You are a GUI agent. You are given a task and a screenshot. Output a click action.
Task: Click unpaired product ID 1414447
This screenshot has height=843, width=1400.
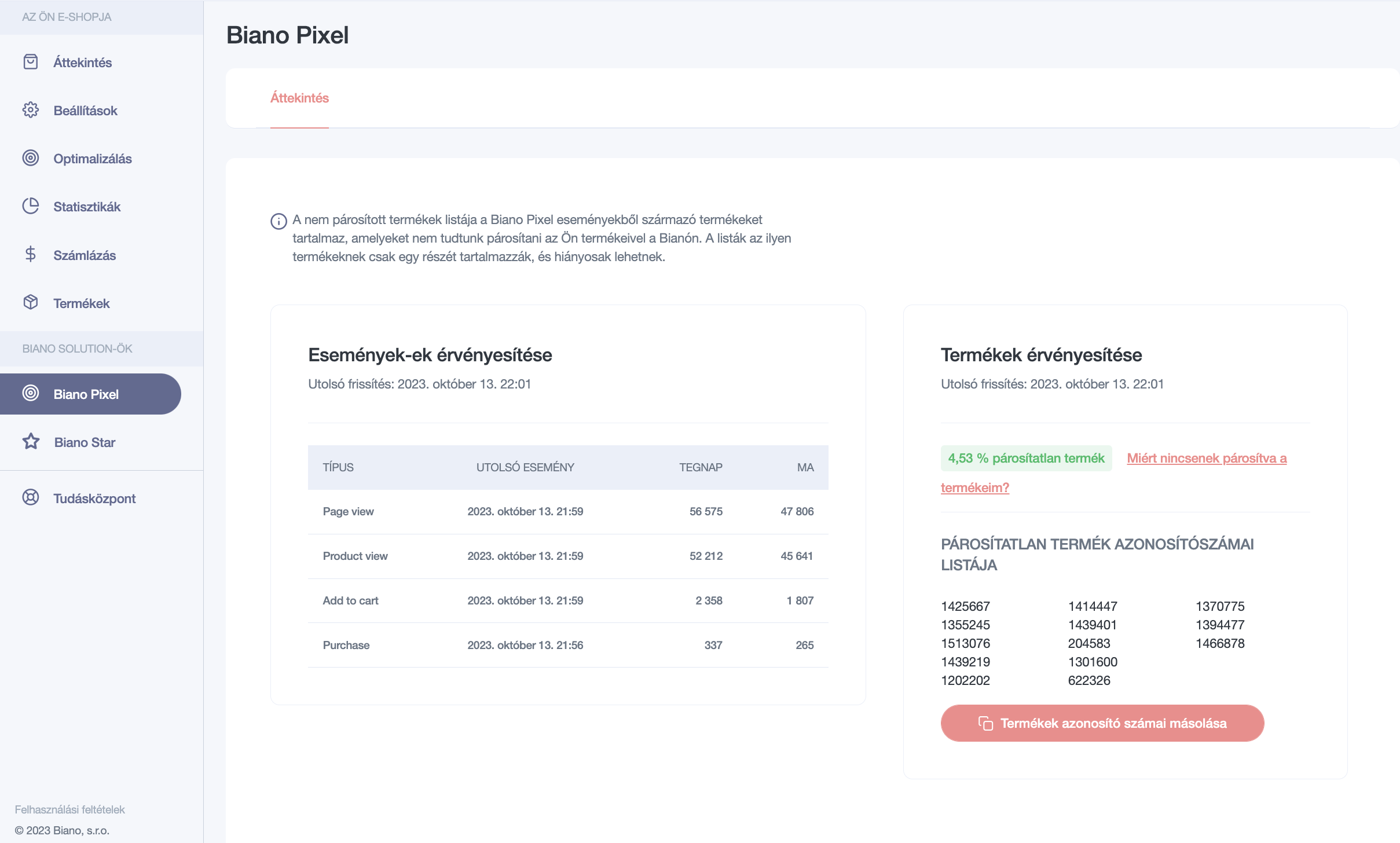(1093, 606)
